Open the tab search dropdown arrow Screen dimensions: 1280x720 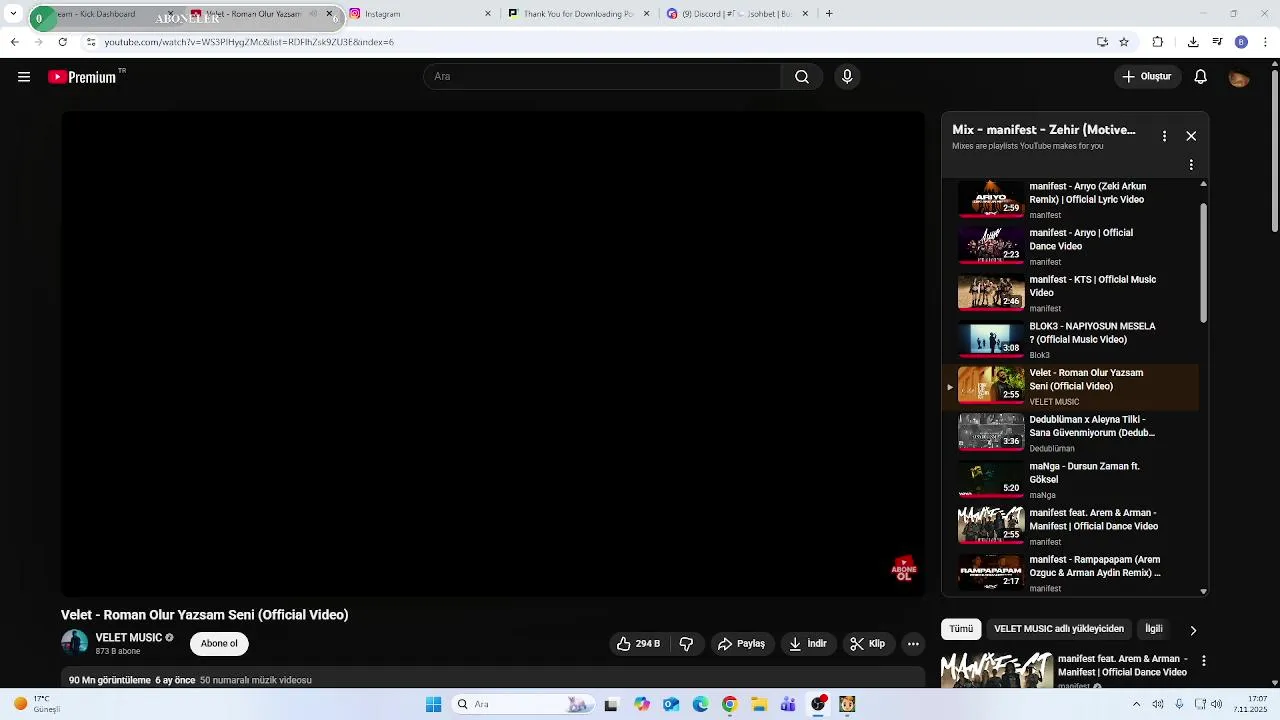(x=14, y=14)
